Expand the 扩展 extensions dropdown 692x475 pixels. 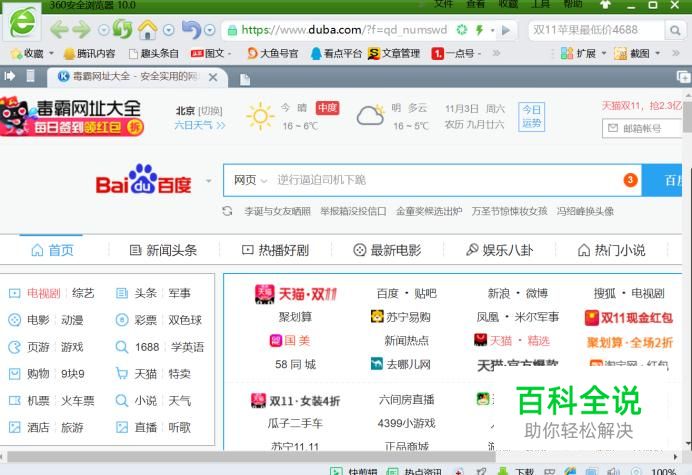[x=604, y=53]
